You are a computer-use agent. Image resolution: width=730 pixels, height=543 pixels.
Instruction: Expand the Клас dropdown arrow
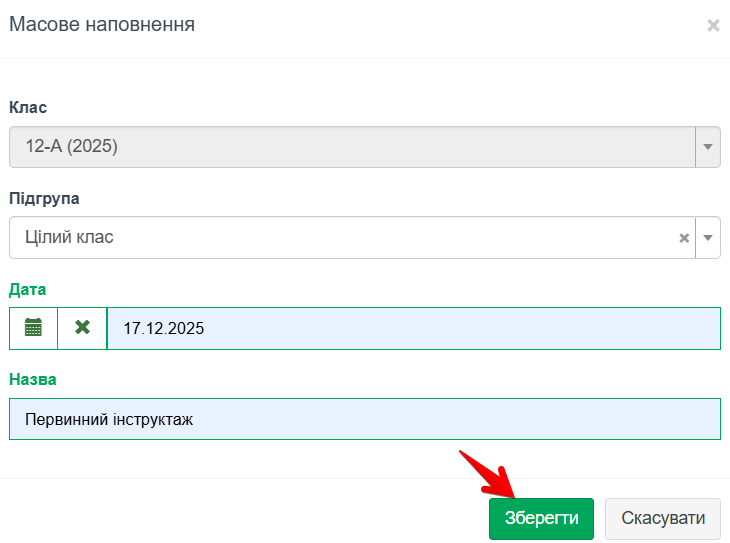[708, 147]
